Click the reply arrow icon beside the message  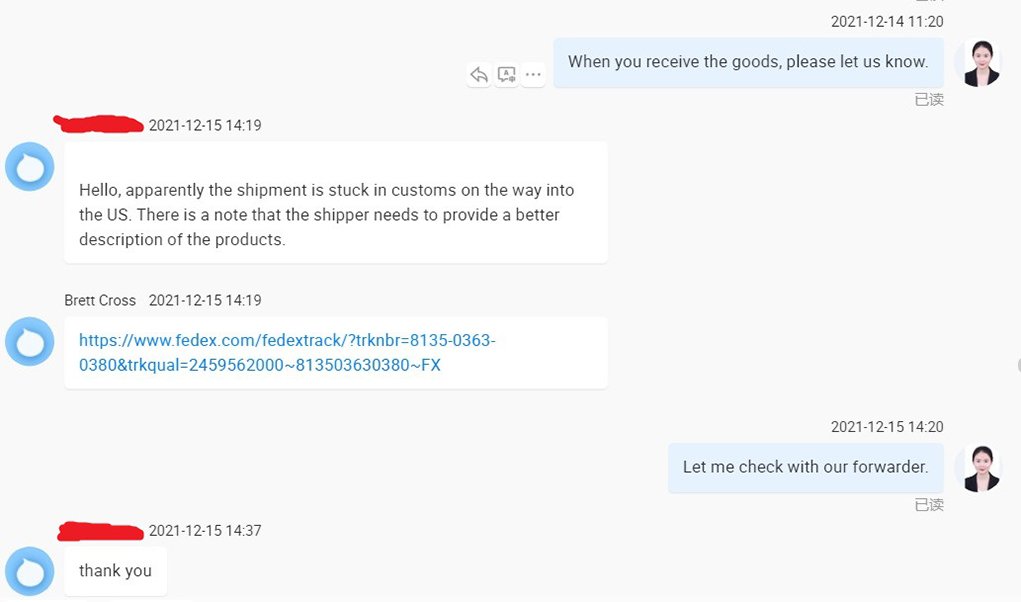[480, 75]
